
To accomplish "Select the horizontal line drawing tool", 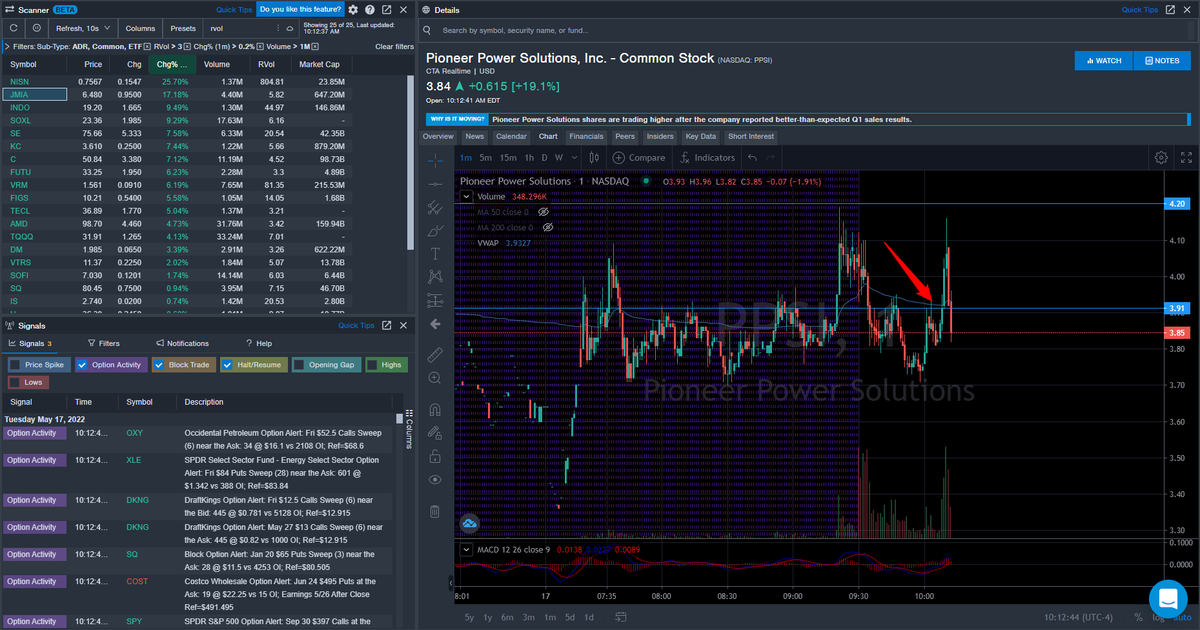I will [x=435, y=184].
